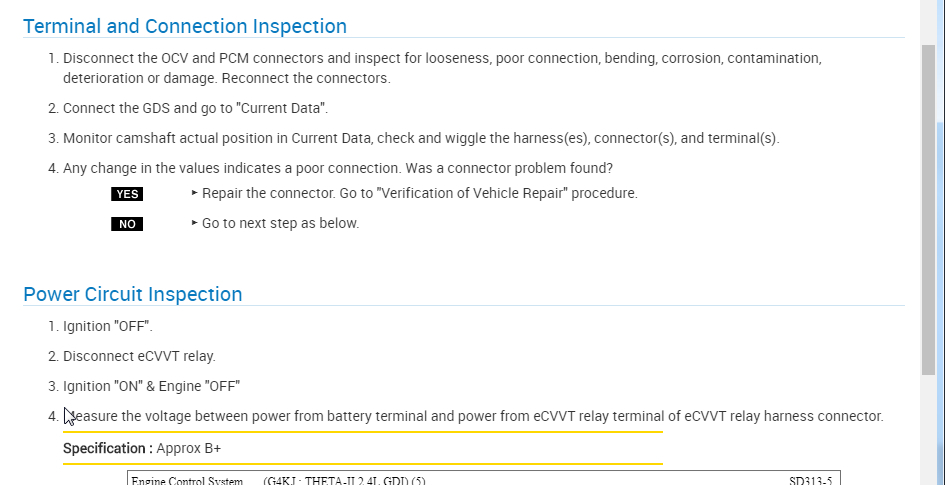Click the "Disconnect eCVVT relay" step
Viewport: 945px width, 485px height.
tap(139, 356)
